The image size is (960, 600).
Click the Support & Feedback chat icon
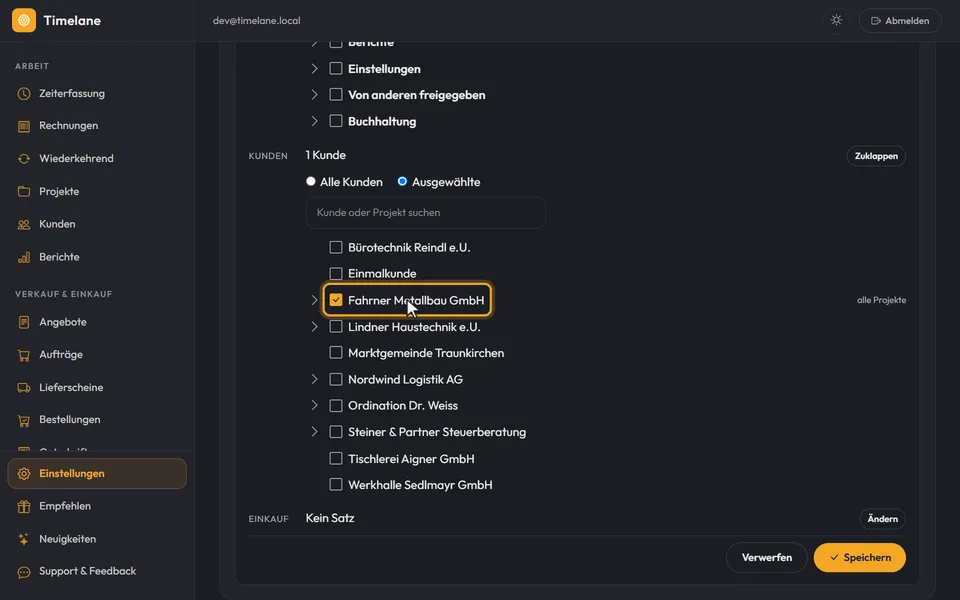point(24,572)
